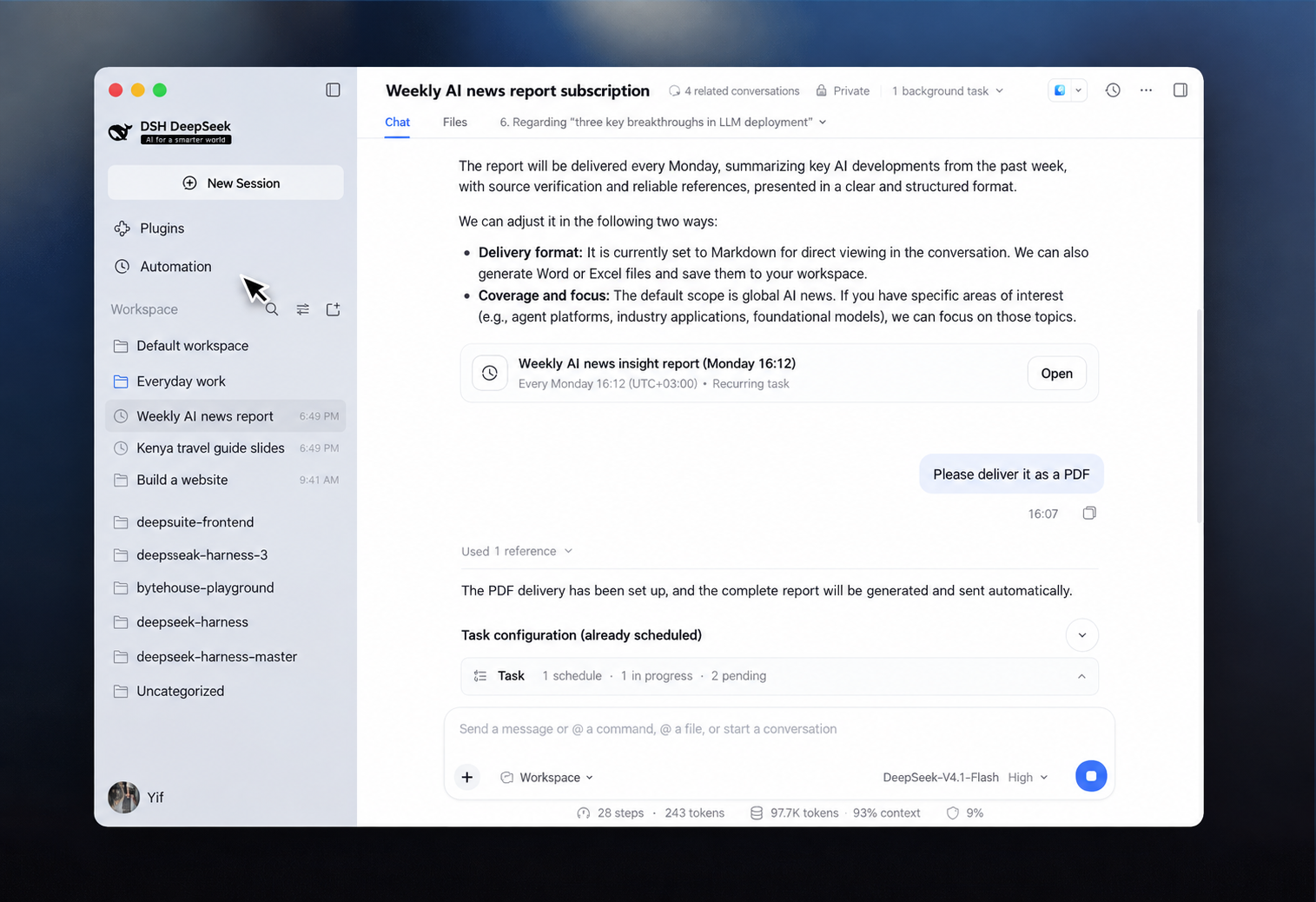Image resolution: width=1316 pixels, height=902 pixels.
Task: Expand 'Used 1 reference'
Action: pyautogui.click(x=517, y=552)
